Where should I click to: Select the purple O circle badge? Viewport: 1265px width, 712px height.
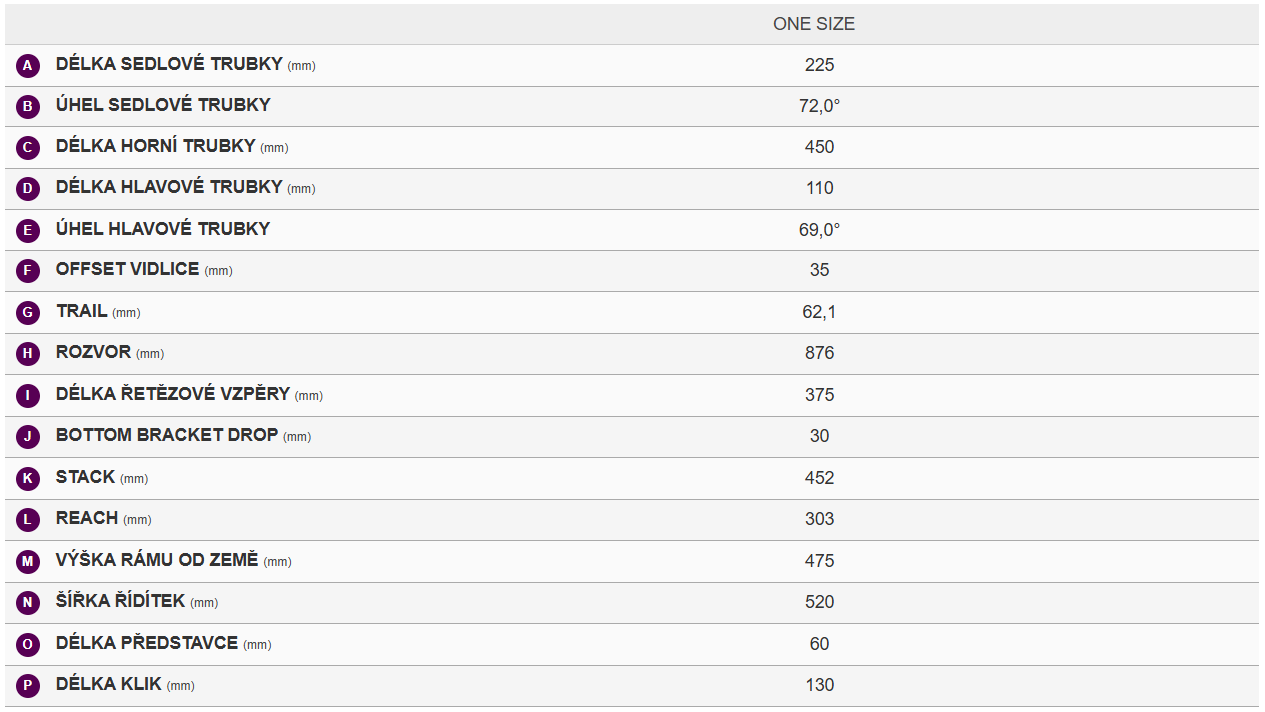click(x=28, y=645)
